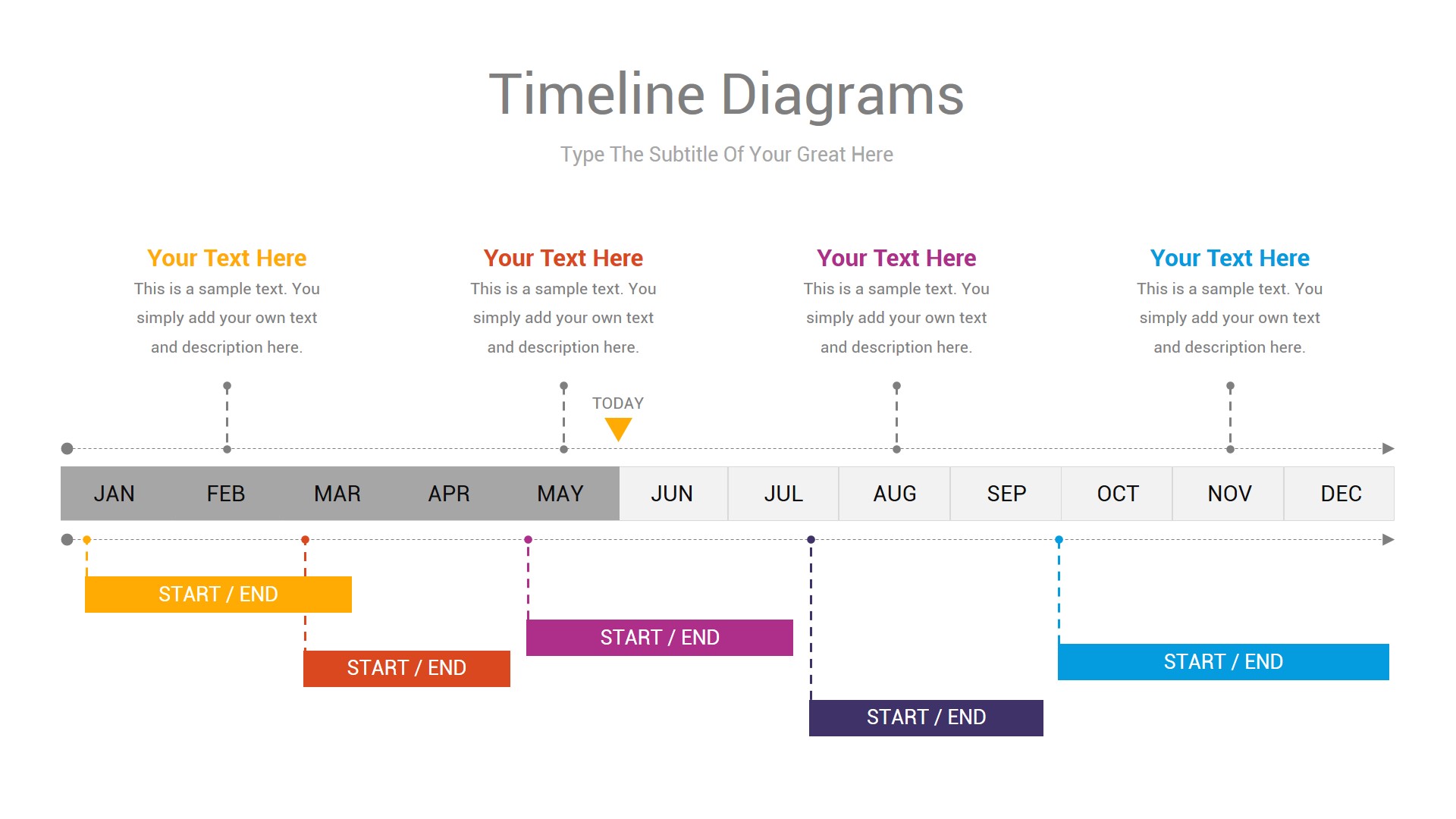This screenshot has height=819, width=1456.
Task: Click the JUN month cell
Action: 672,494
